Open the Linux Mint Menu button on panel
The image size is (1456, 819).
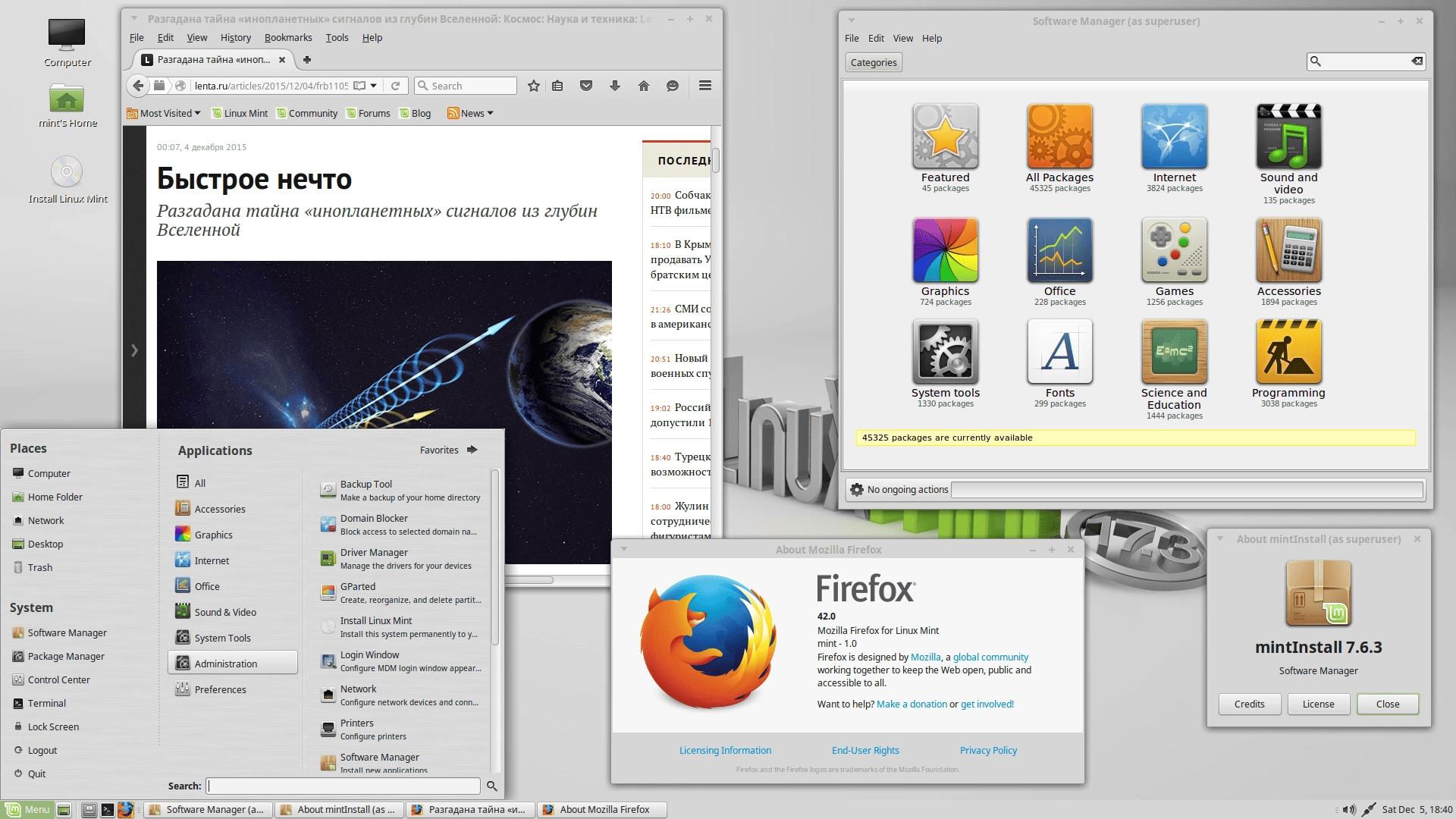29,809
